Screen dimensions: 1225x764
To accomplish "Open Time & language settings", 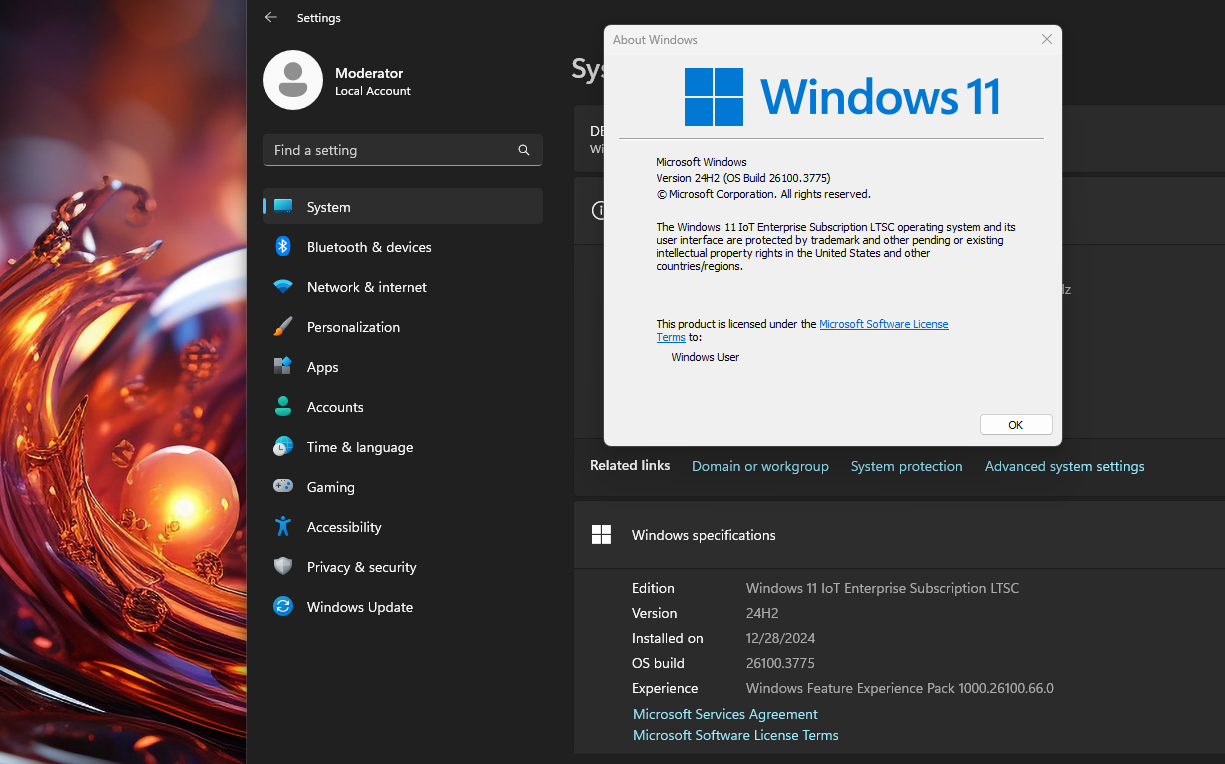I will pos(403,447).
